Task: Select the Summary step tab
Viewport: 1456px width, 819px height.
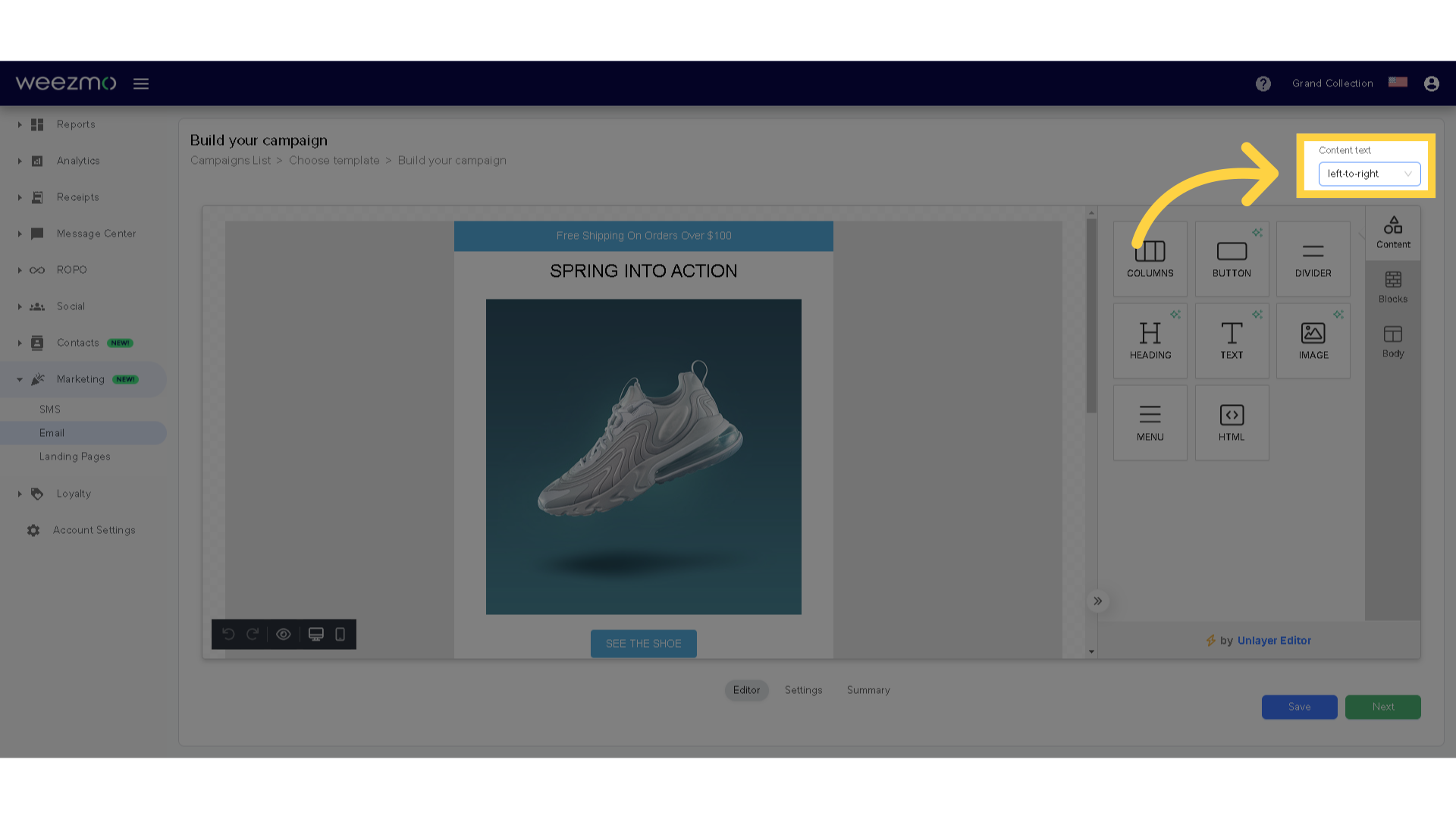Action: pos(868,690)
